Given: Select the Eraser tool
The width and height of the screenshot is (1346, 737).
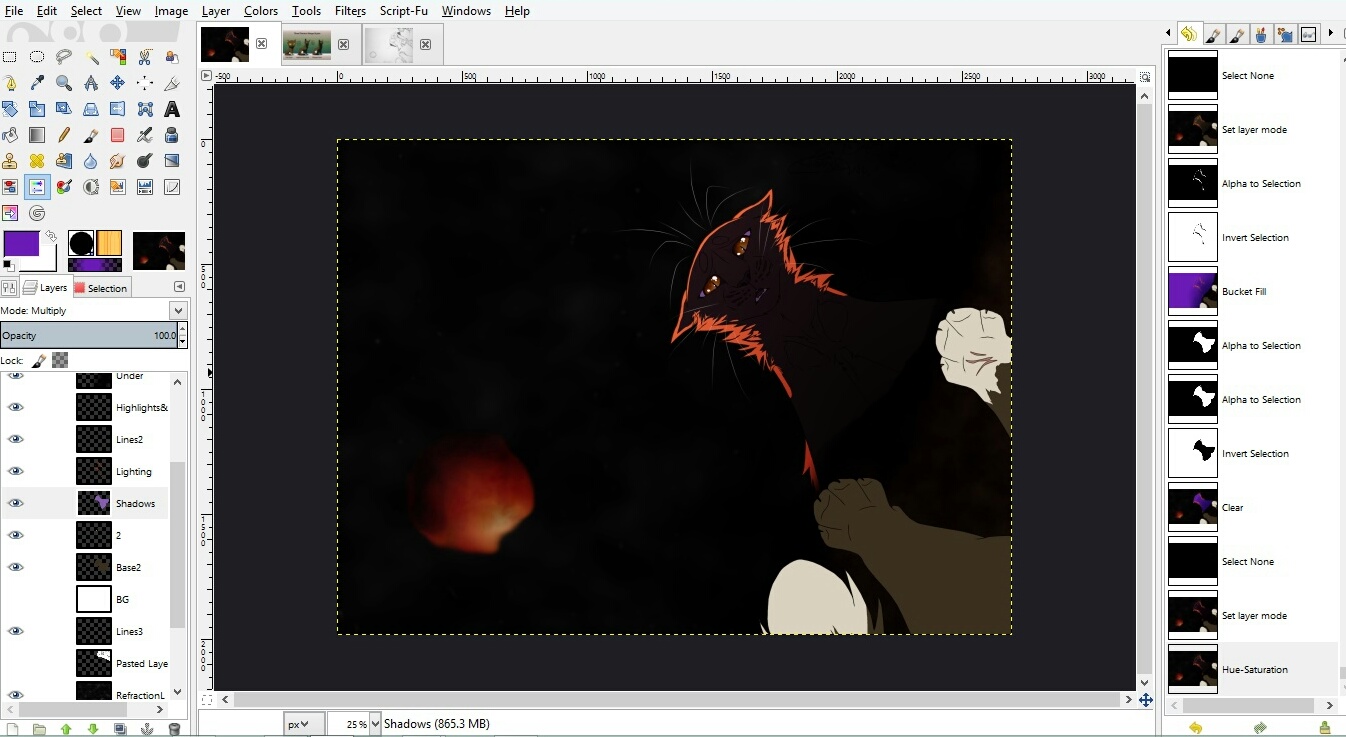Looking at the screenshot, I should (118, 135).
